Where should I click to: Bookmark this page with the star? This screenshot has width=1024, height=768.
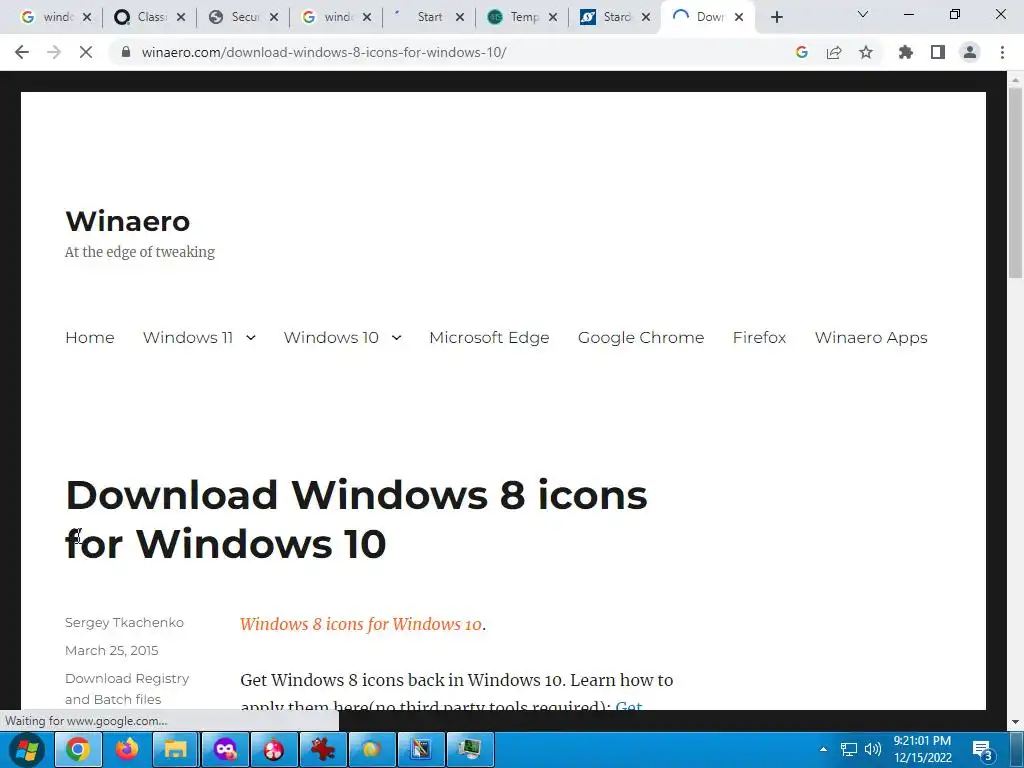866,52
